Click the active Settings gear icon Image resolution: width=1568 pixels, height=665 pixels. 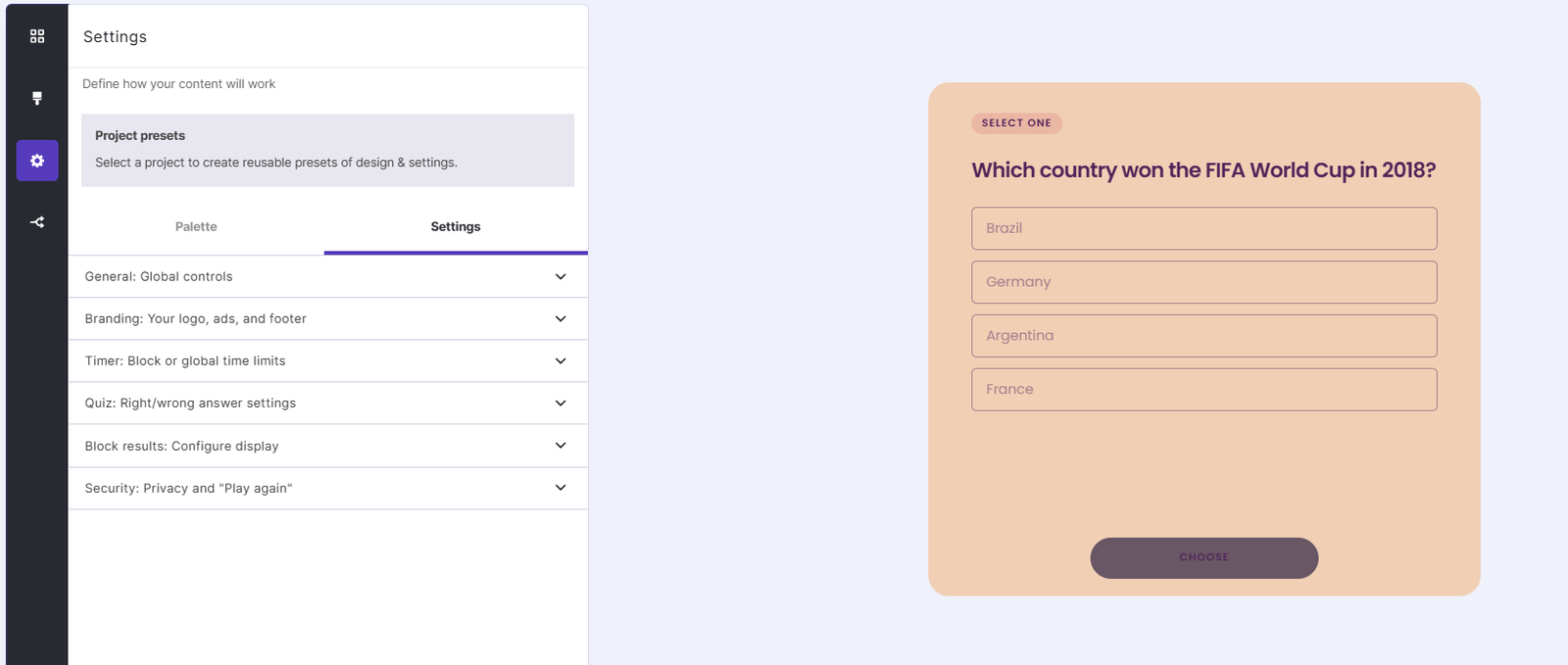36,160
